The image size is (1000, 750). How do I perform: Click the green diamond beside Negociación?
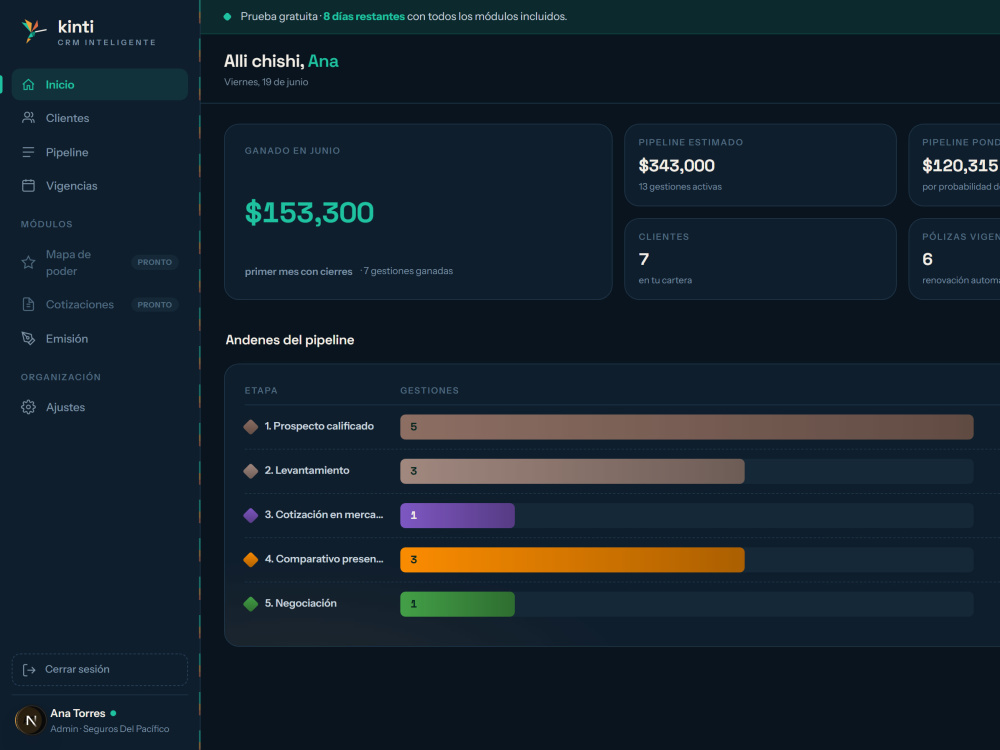251,604
